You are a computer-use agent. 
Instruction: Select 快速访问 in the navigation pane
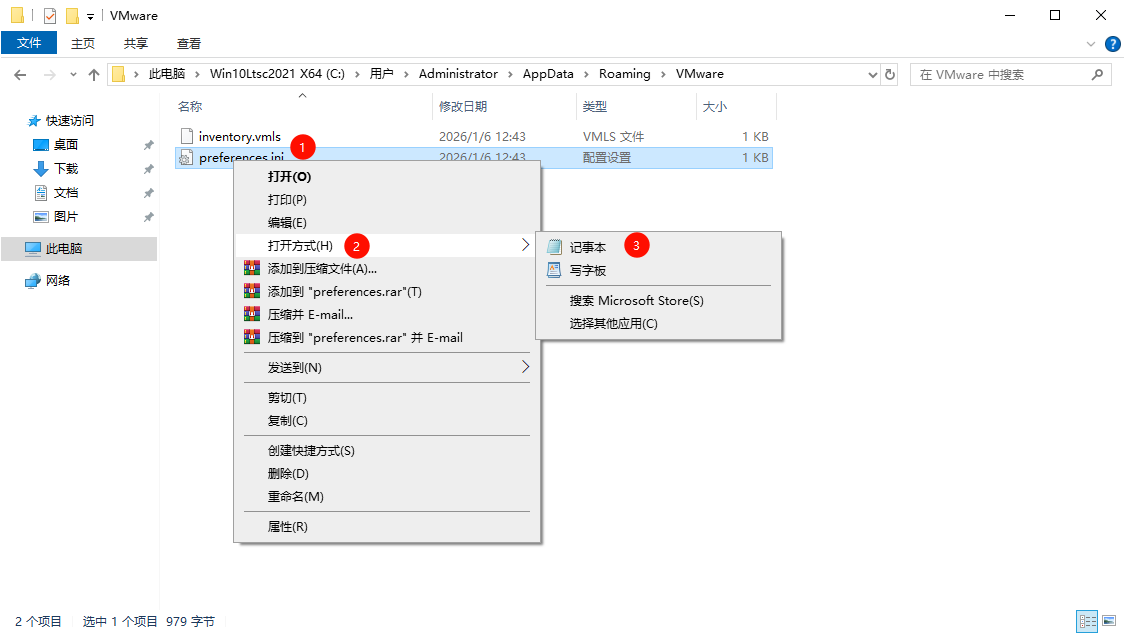(x=70, y=120)
